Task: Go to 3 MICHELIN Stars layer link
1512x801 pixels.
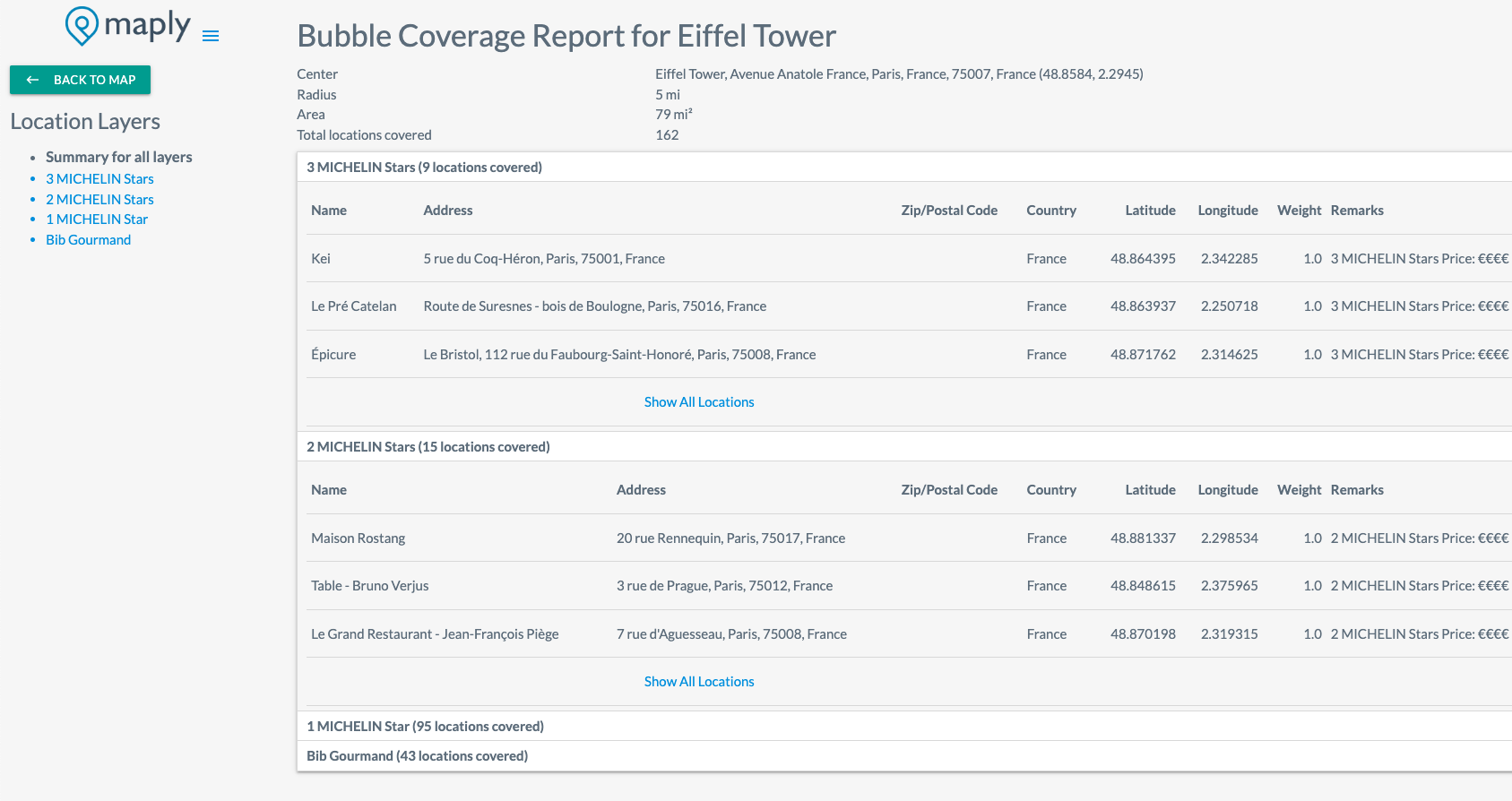Action: click(99, 179)
